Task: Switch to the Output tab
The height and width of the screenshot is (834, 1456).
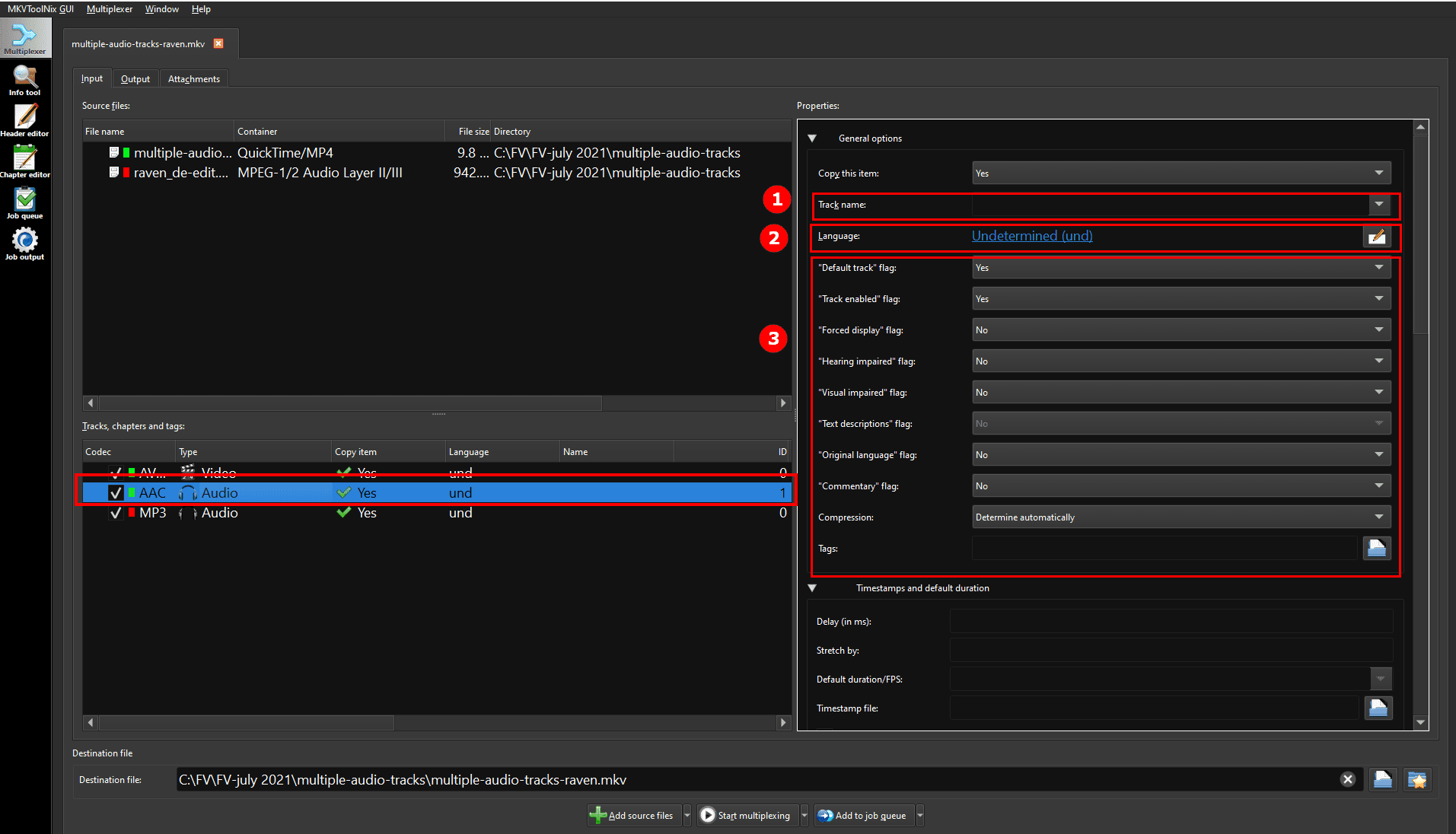Action: pyautogui.click(x=135, y=78)
